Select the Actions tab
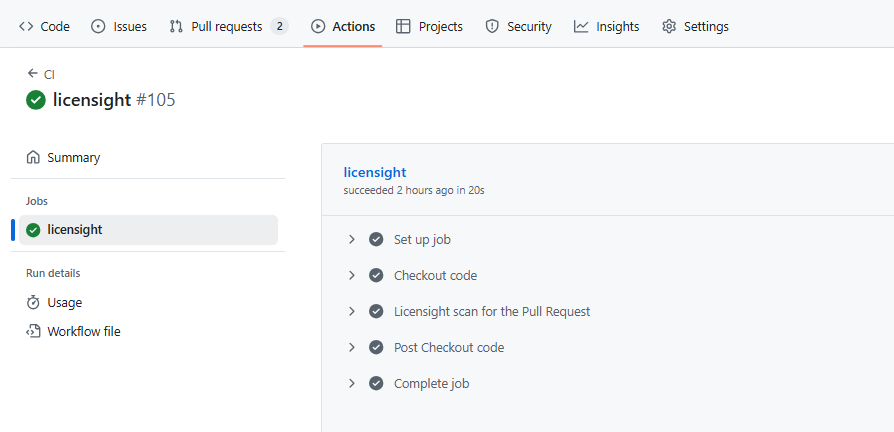 point(343,26)
